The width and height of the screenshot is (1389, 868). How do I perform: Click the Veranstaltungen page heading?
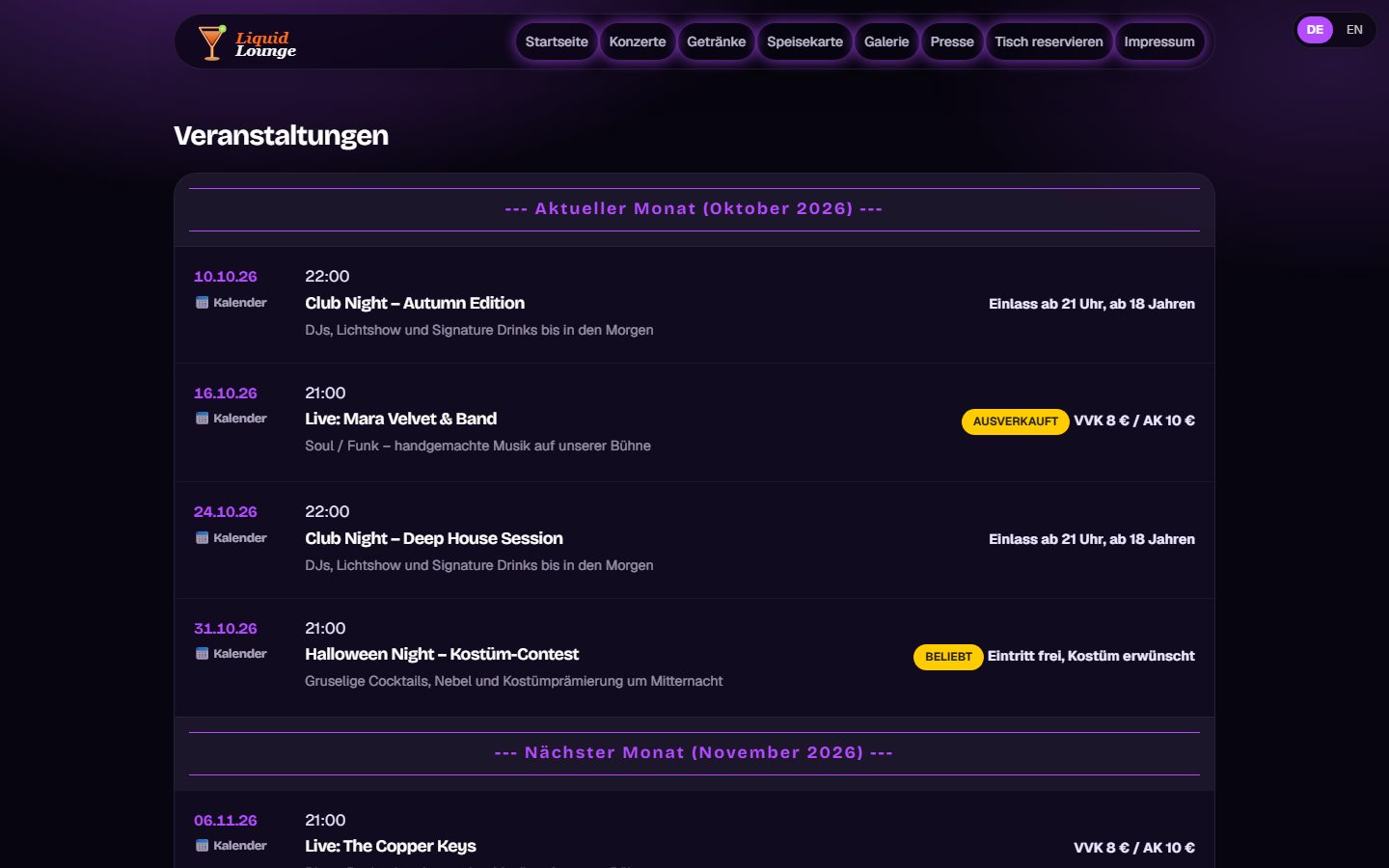click(x=281, y=136)
